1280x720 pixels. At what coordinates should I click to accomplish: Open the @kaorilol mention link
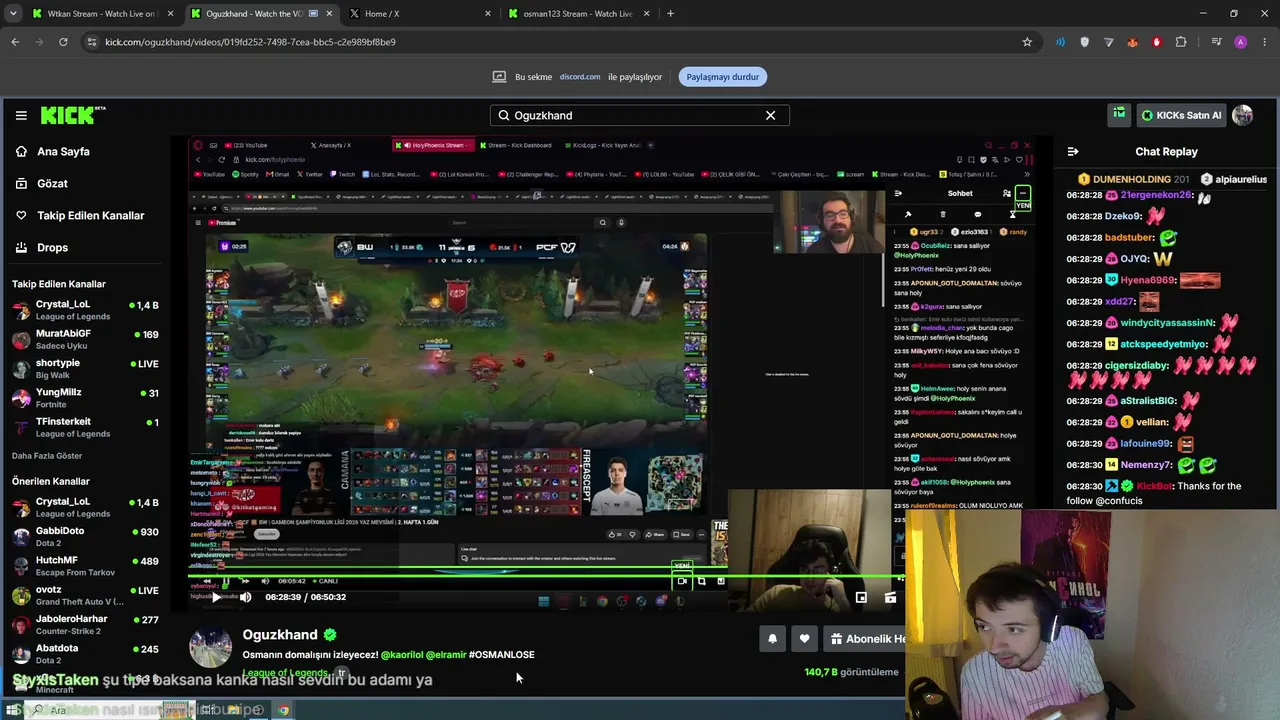tap(401, 655)
